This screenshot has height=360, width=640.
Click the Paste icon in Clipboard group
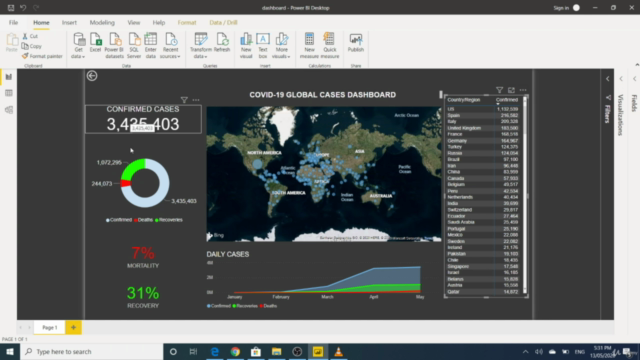[x=11, y=42]
